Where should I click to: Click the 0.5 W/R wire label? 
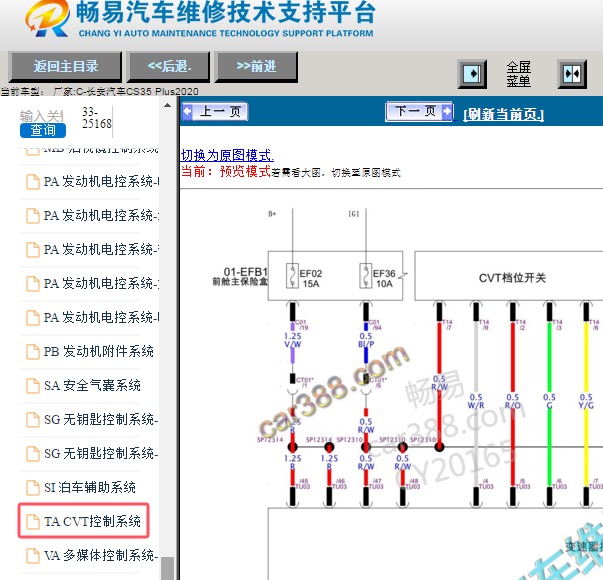(x=476, y=401)
